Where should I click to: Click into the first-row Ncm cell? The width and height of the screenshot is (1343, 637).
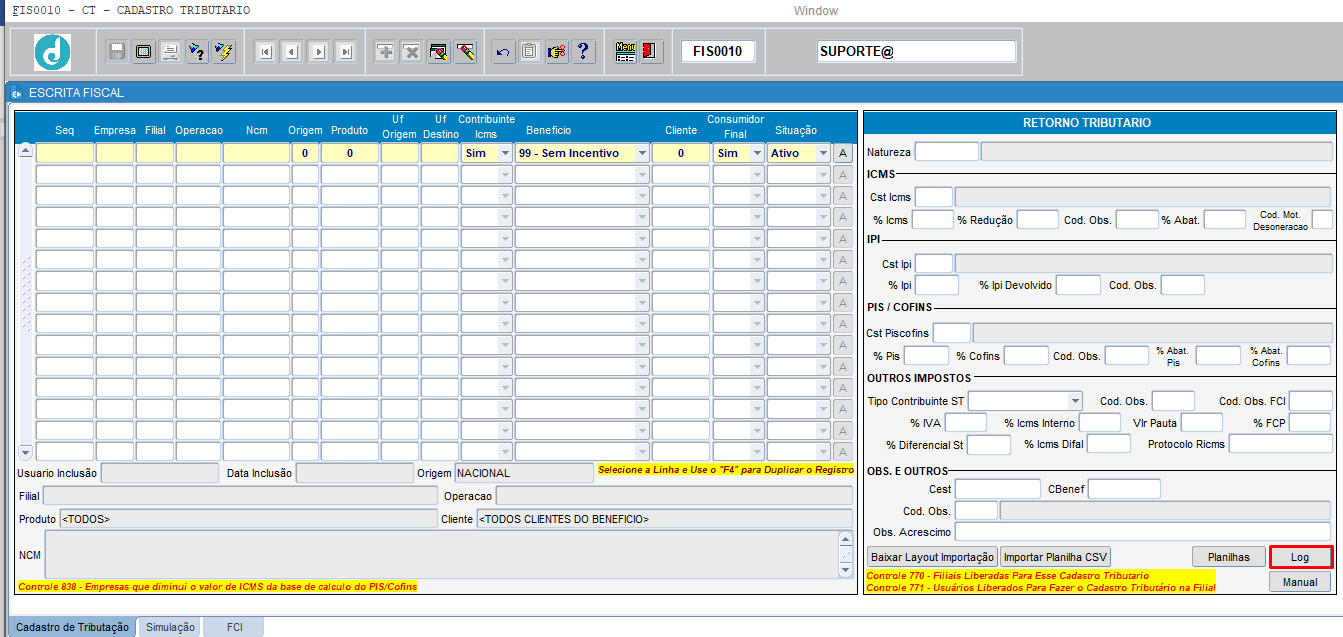coord(256,153)
